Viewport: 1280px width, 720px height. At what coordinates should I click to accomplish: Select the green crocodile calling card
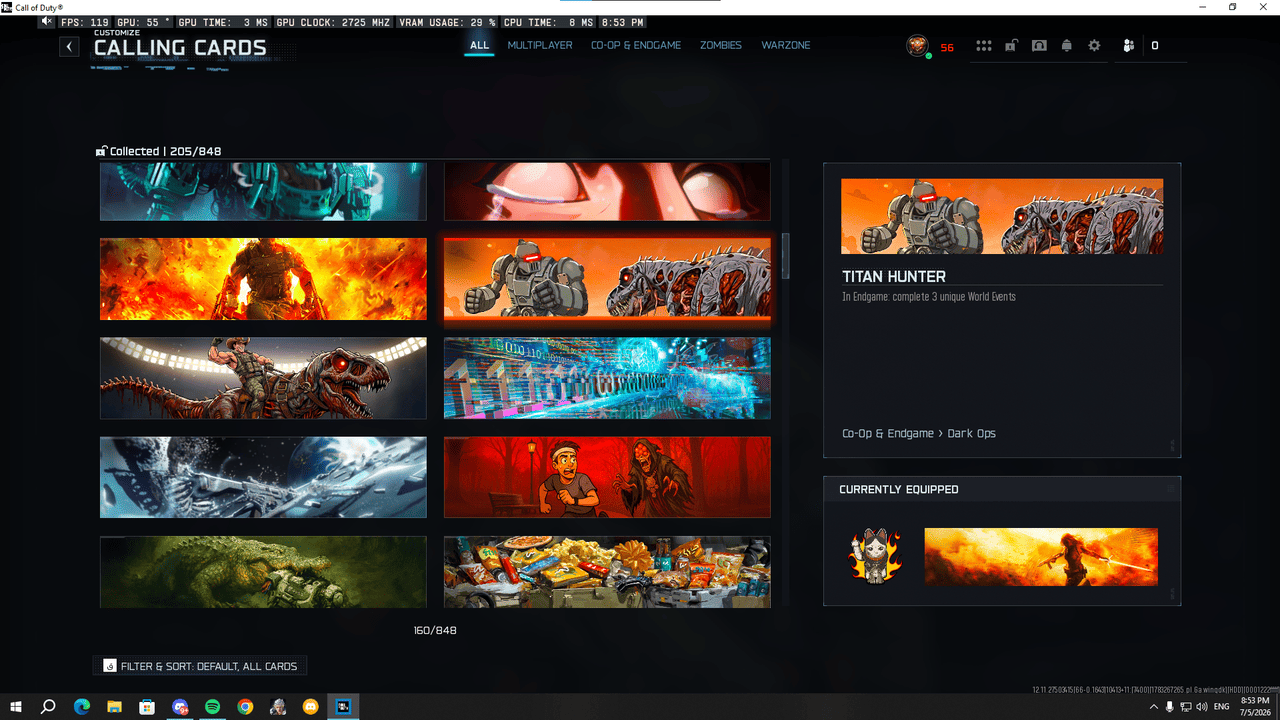point(263,572)
